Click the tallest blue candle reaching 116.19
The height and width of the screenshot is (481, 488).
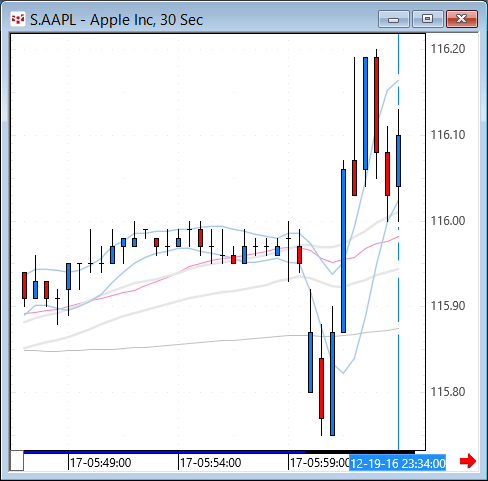coord(365,113)
